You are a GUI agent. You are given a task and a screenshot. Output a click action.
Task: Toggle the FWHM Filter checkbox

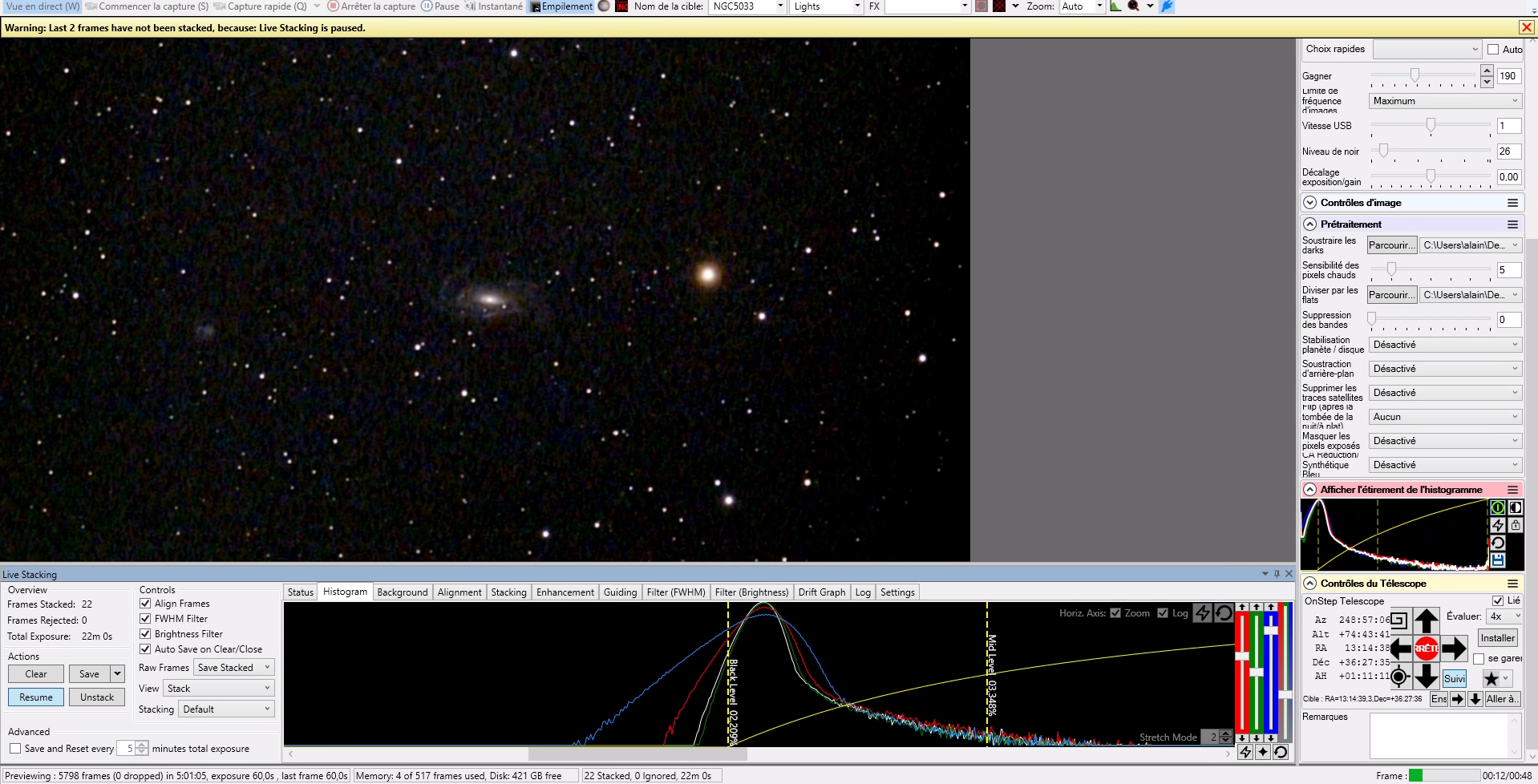click(x=145, y=619)
